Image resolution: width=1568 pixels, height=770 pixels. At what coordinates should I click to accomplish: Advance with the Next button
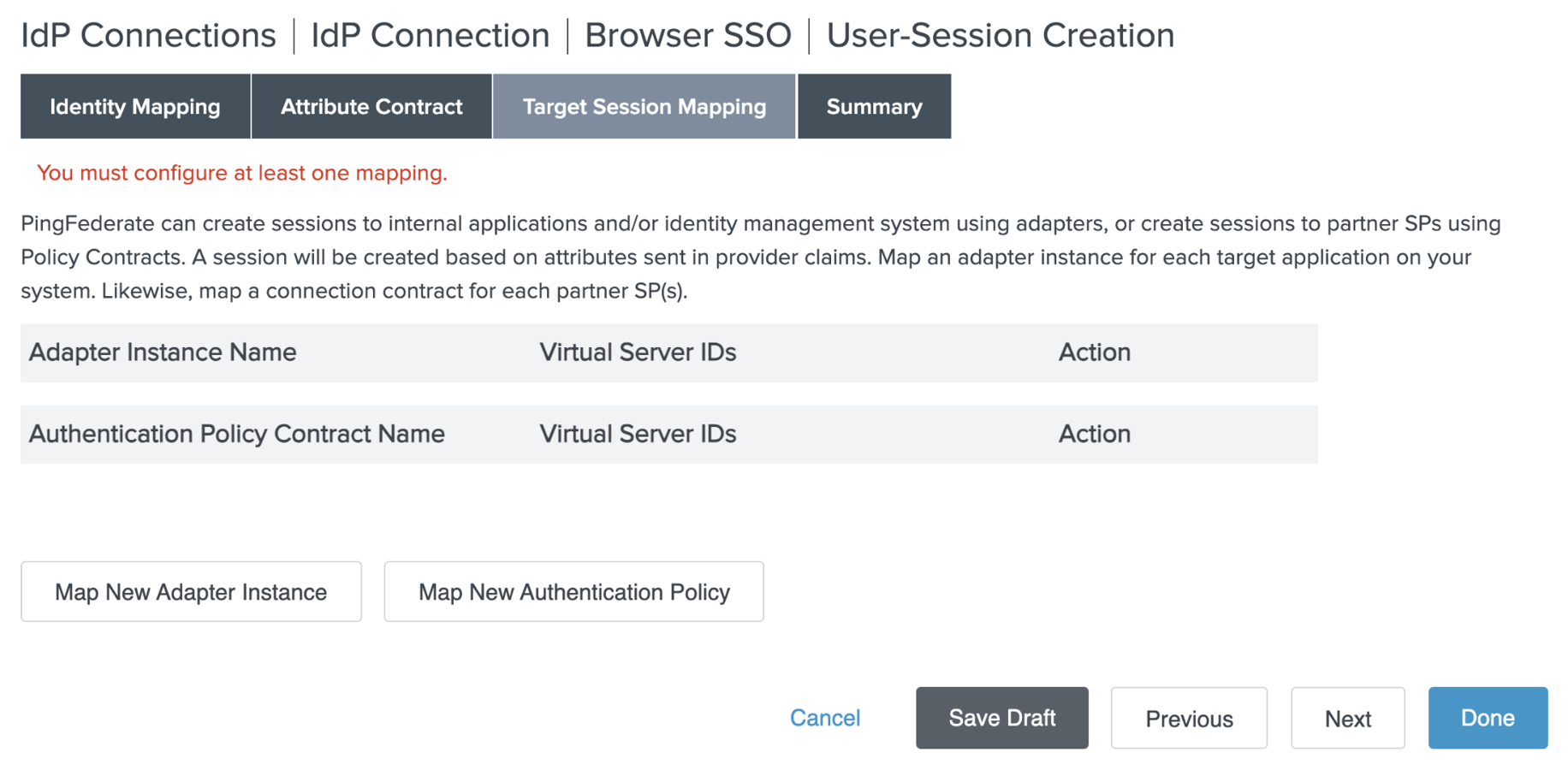pyautogui.click(x=1347, y=718)
